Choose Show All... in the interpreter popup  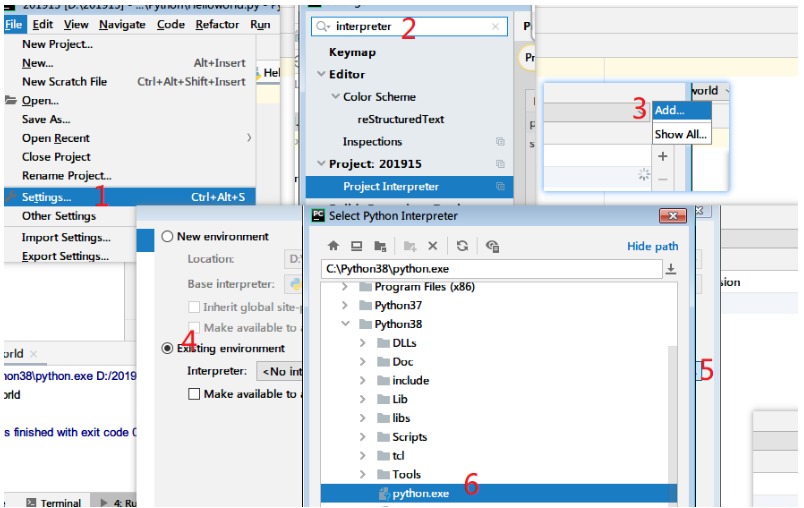[x=681, y=134]
